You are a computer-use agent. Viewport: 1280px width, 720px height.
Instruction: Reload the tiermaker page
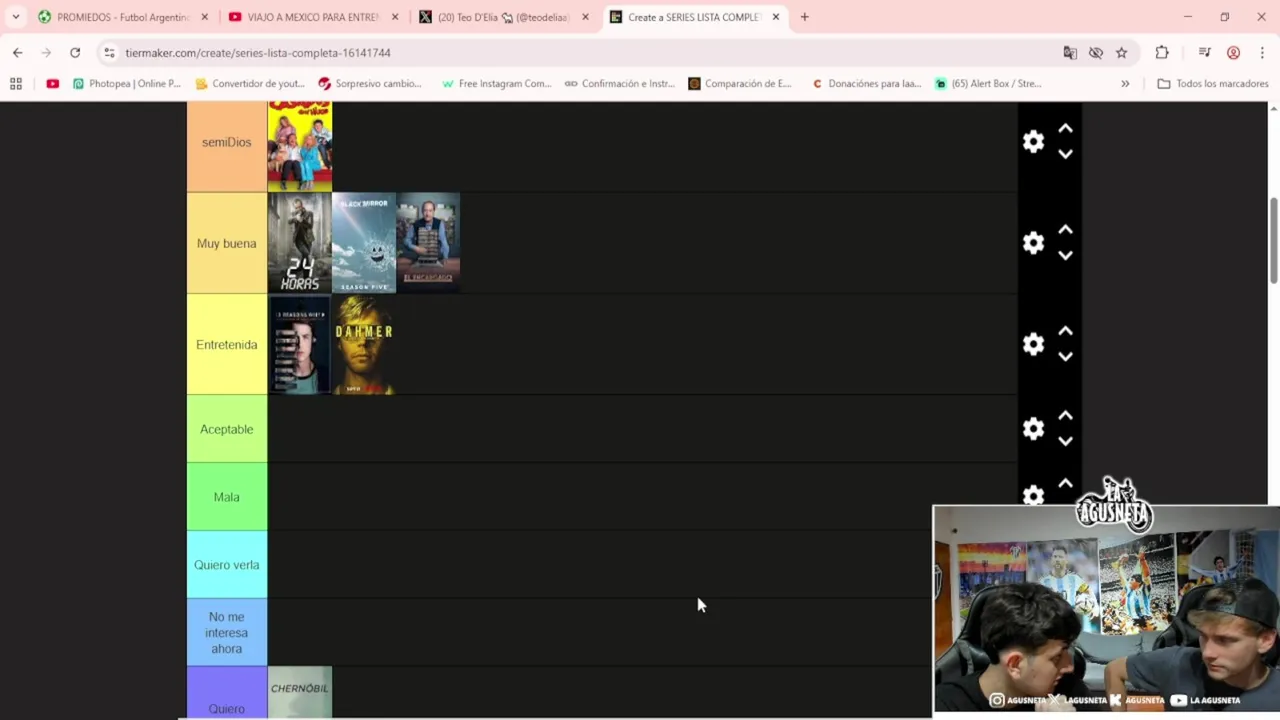[x=75, y=53]
